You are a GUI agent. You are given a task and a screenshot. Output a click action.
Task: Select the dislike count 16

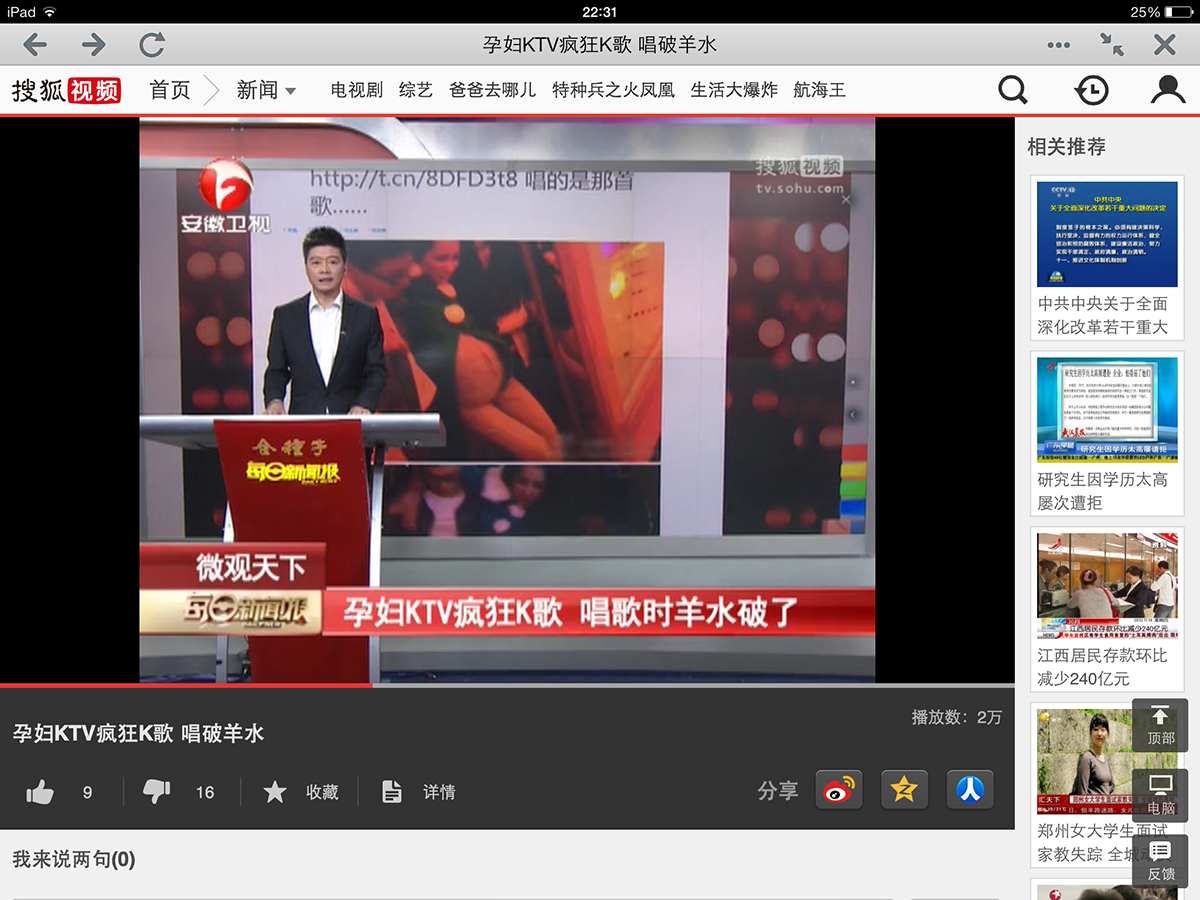point(205,792)
